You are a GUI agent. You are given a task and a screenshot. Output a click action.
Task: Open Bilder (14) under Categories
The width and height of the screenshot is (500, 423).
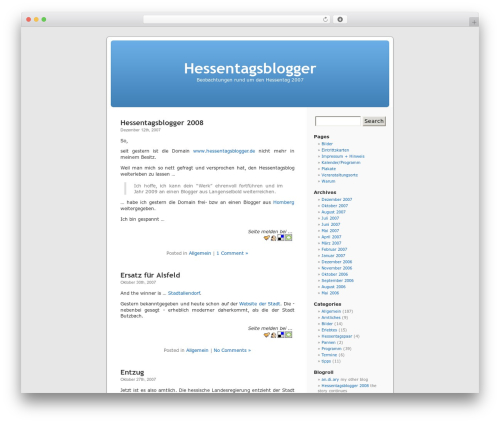327,324
